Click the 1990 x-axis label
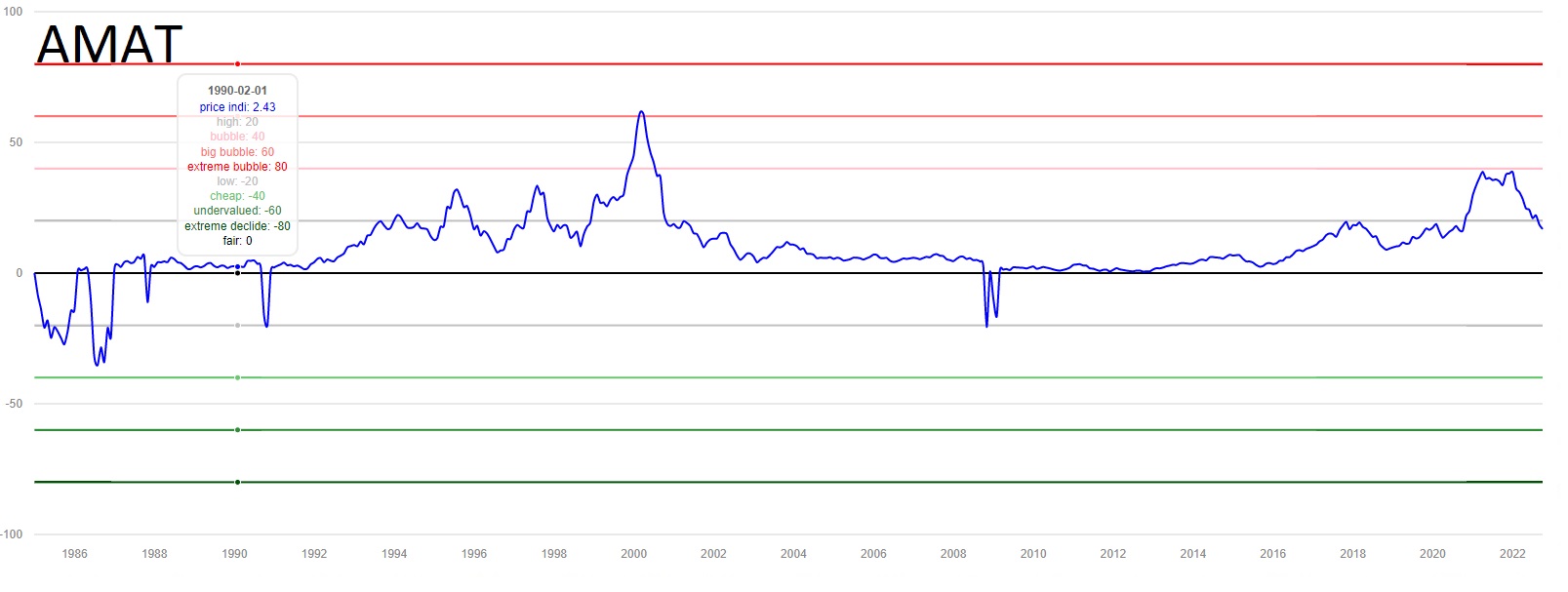Image resolution: width=1568 pixels, height=592 pixels. [234, 554]
